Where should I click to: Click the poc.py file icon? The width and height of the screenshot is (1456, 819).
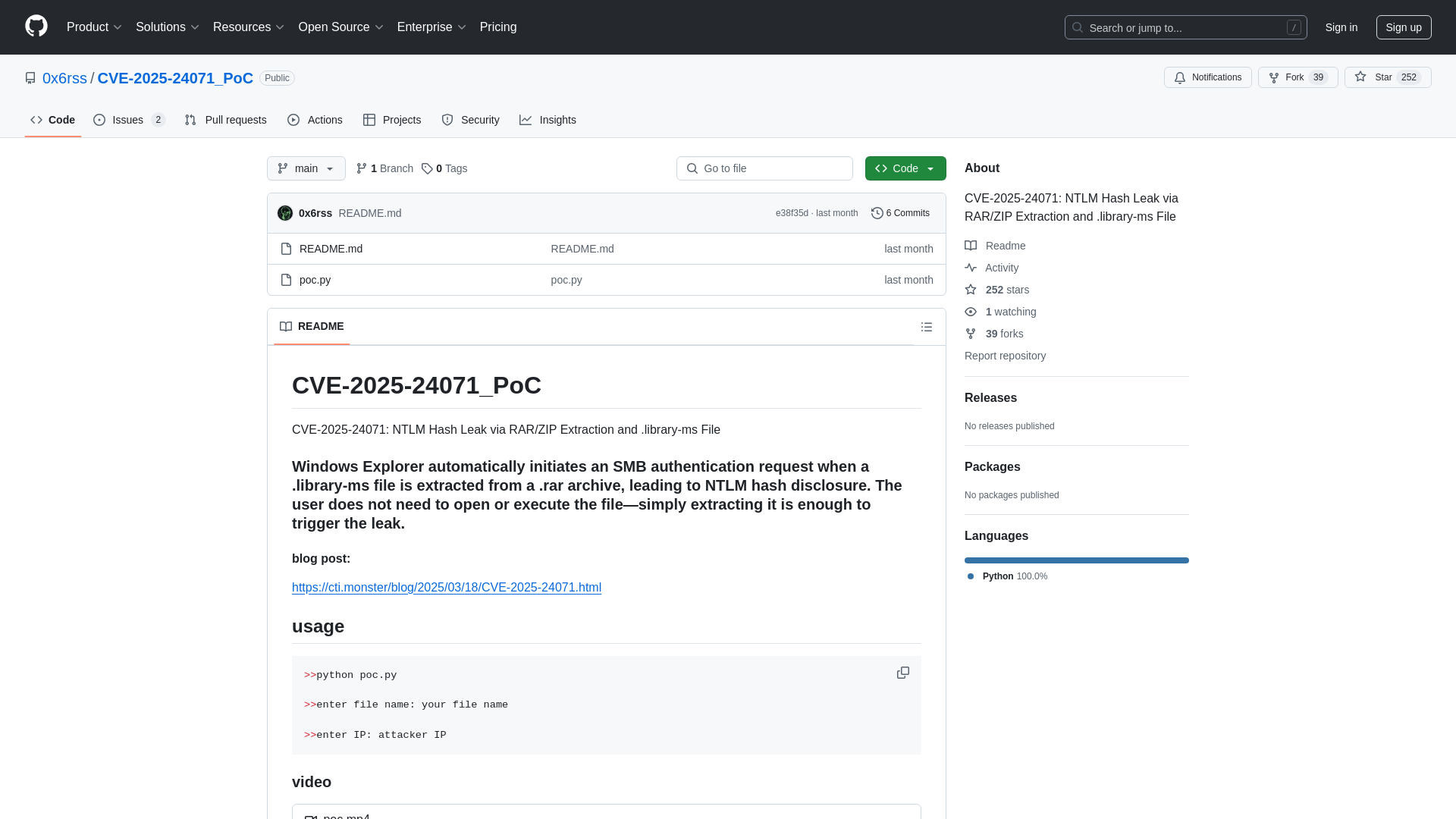coord(286,280)
